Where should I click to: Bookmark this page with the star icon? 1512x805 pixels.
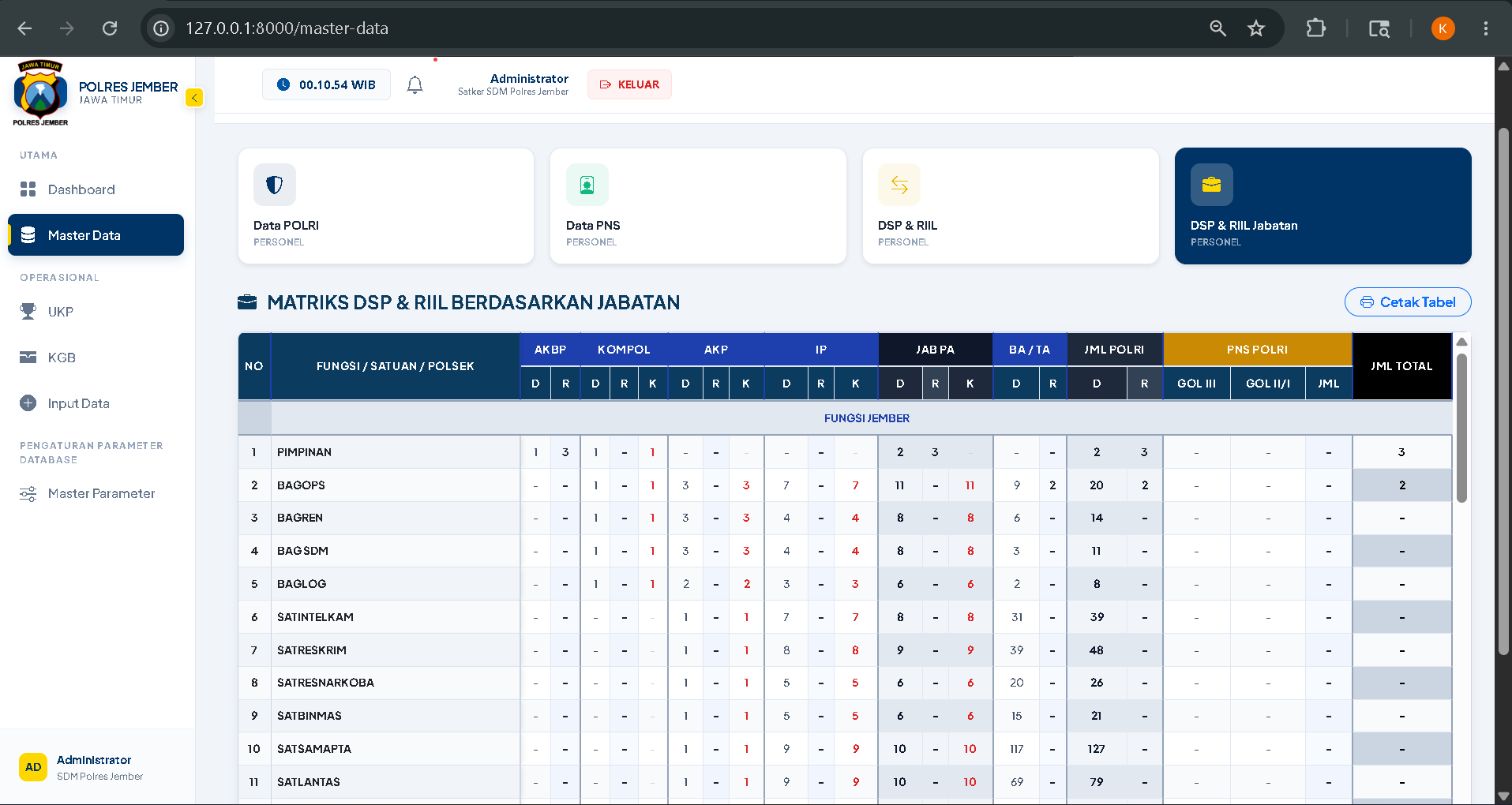[x=1256, y=28]
